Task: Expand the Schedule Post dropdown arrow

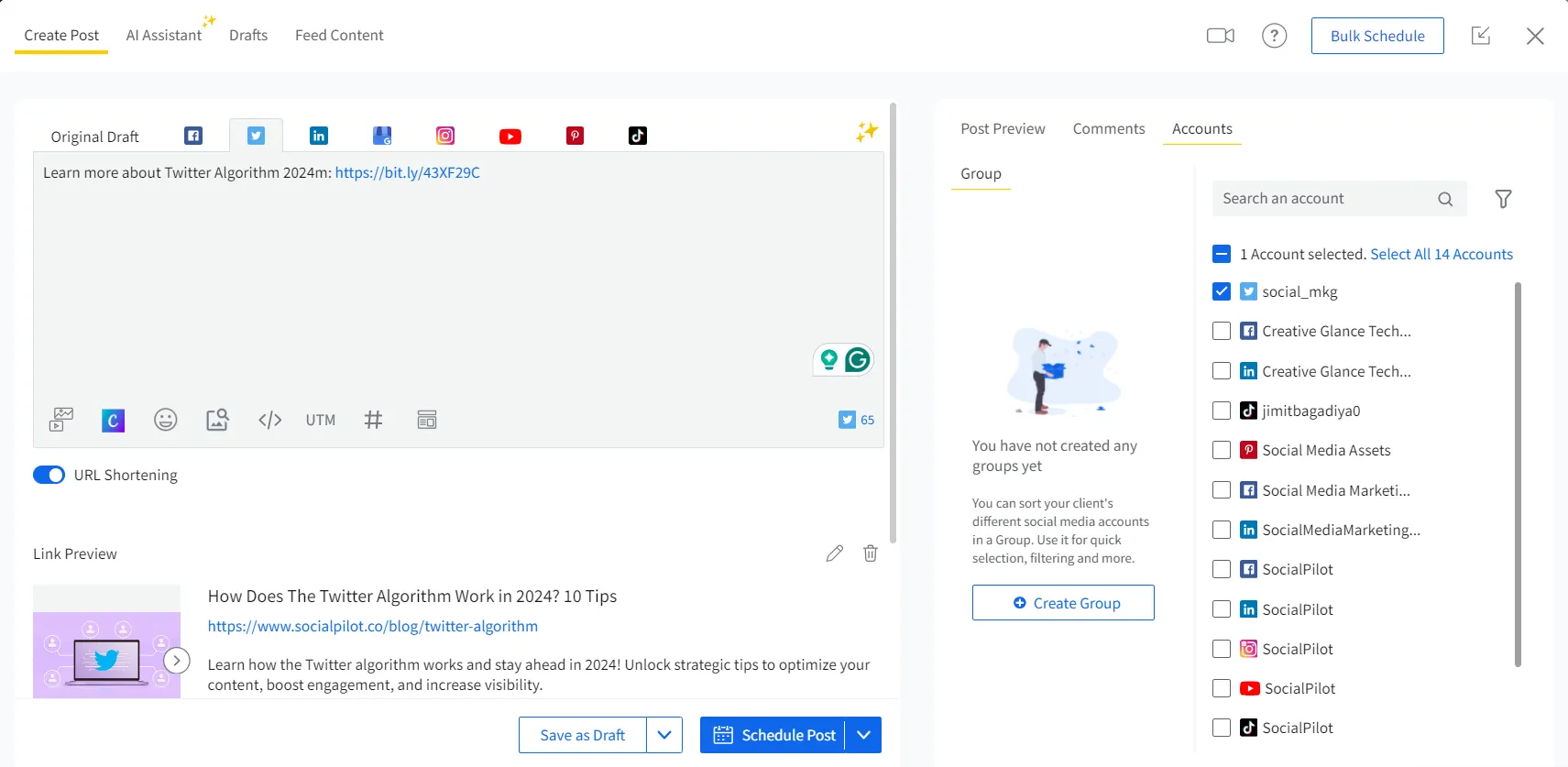Action: click(x=863, y=735)
